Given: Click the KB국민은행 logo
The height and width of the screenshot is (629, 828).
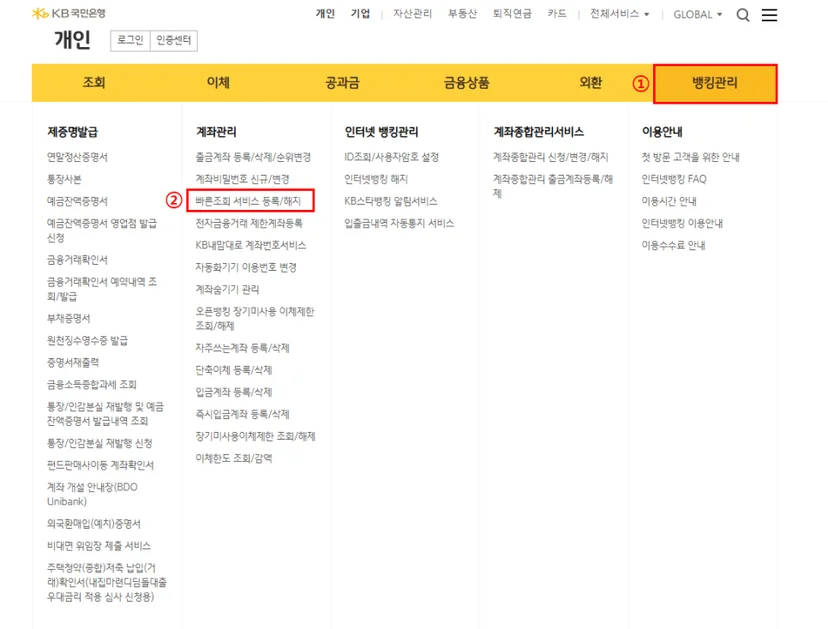Looking at the screenshot, I should [x=69, y=13].
